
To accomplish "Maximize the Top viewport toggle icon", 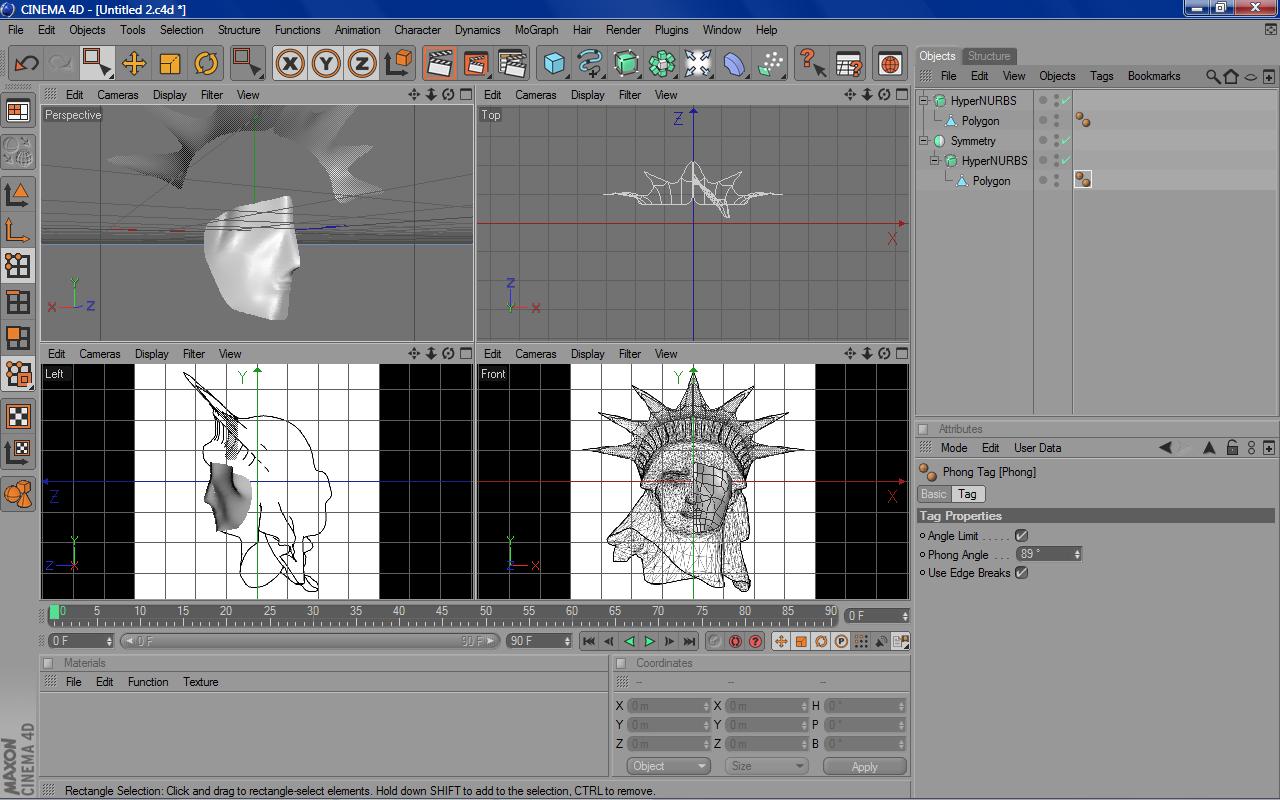I will pyautogui.click(x=902, y=95).
